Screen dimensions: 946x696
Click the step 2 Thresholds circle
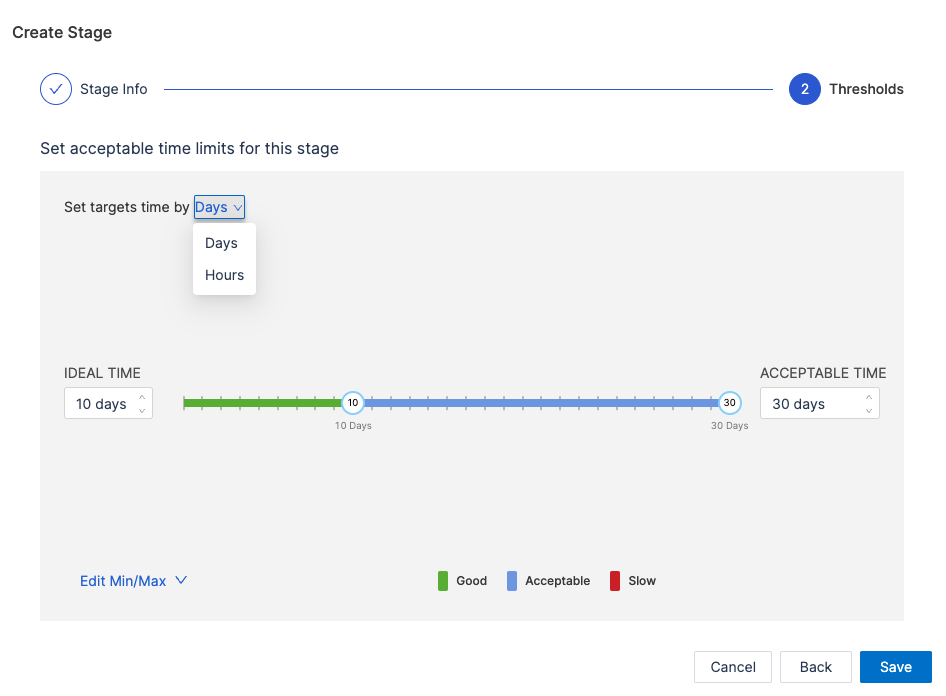804,89
